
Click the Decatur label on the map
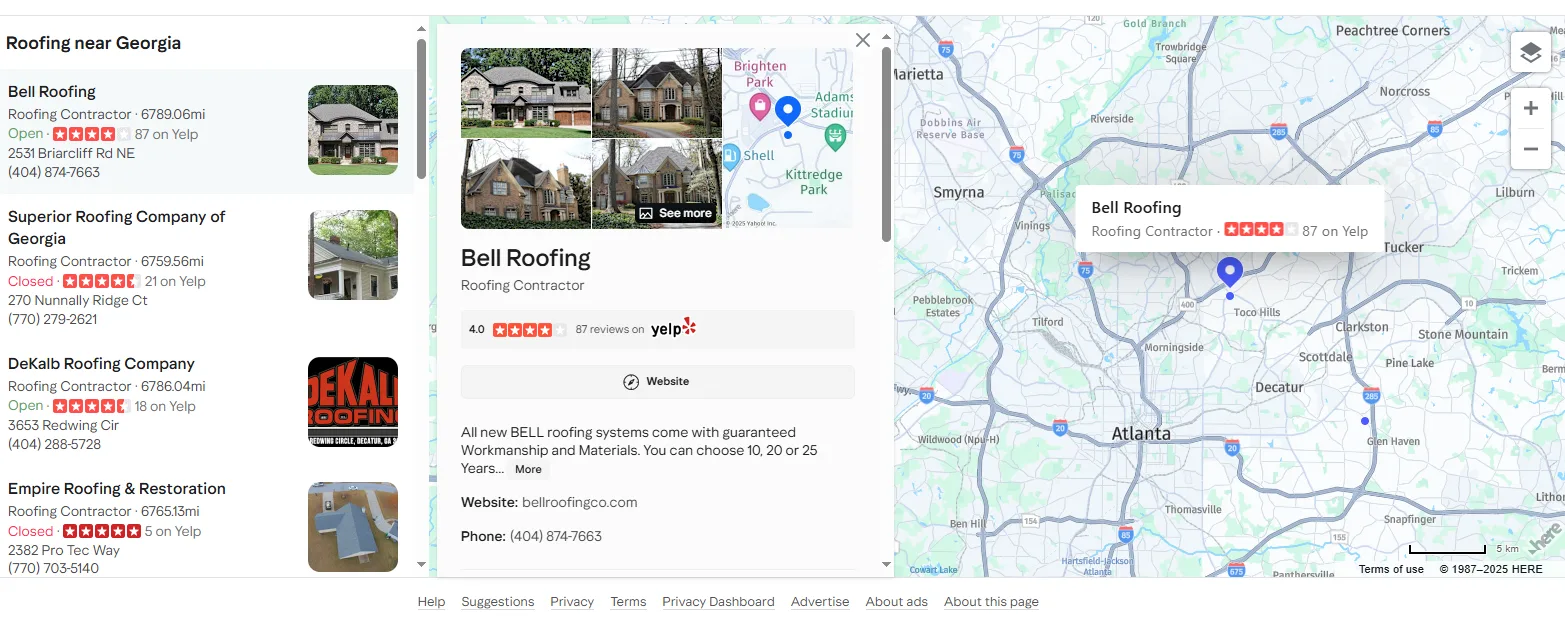tap(1279, 387)
